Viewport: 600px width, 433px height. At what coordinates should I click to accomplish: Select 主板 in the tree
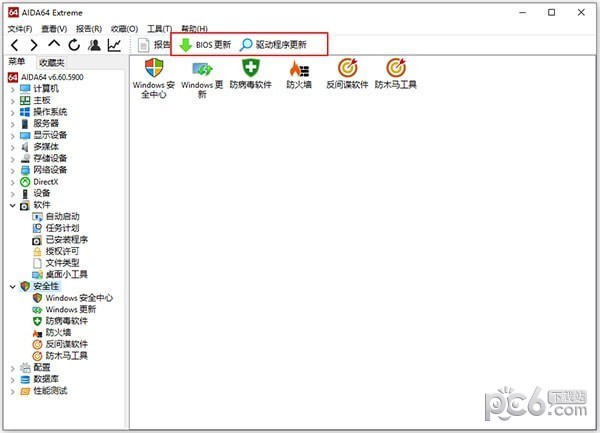pos(35,101)
